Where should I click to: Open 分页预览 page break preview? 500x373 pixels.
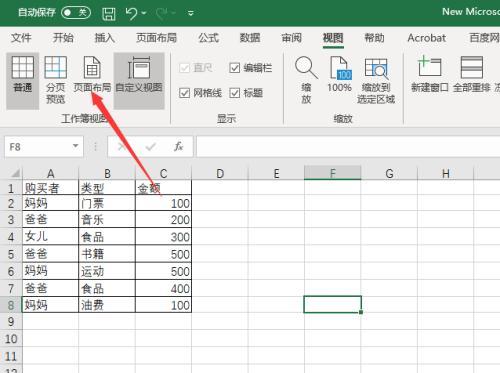(x=56, y=80)
